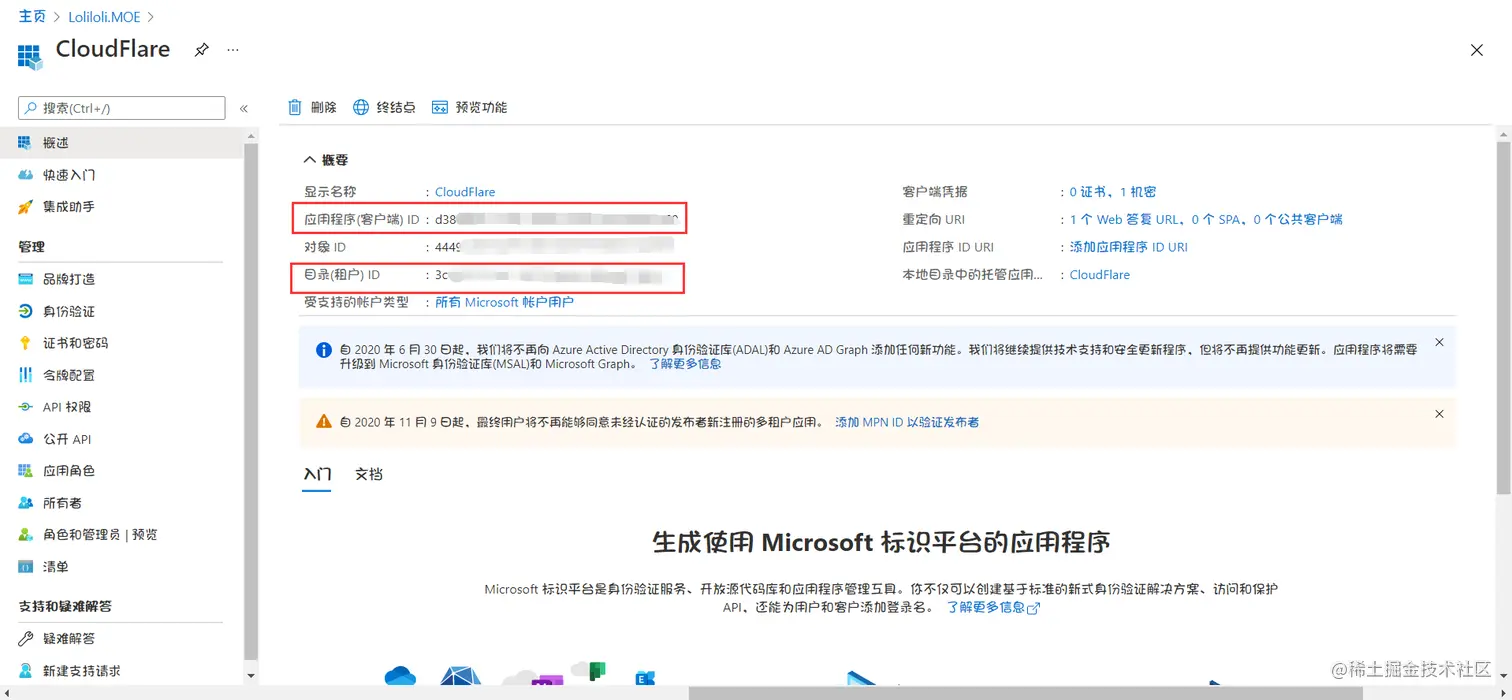Image resolution: width=1512 pixels, height=700 pixels.
Task: Dismiss the blue ADAL info banner
Action: point(1440,342)
